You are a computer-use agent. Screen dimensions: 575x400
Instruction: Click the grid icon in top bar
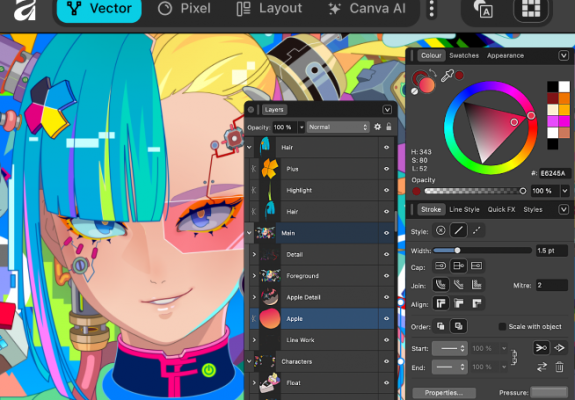(531, 8)
